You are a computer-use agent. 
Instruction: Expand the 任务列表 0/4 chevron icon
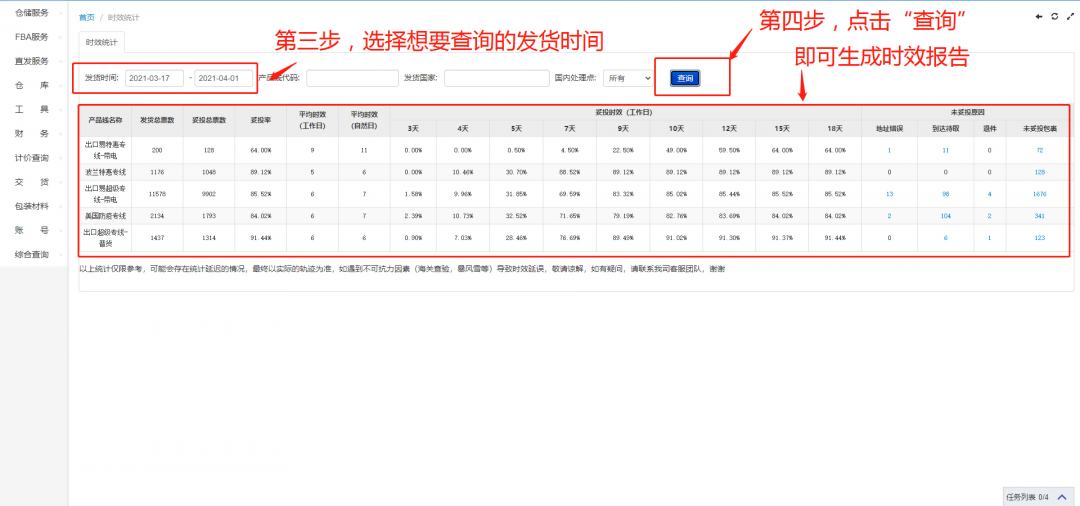[1061, 496]
